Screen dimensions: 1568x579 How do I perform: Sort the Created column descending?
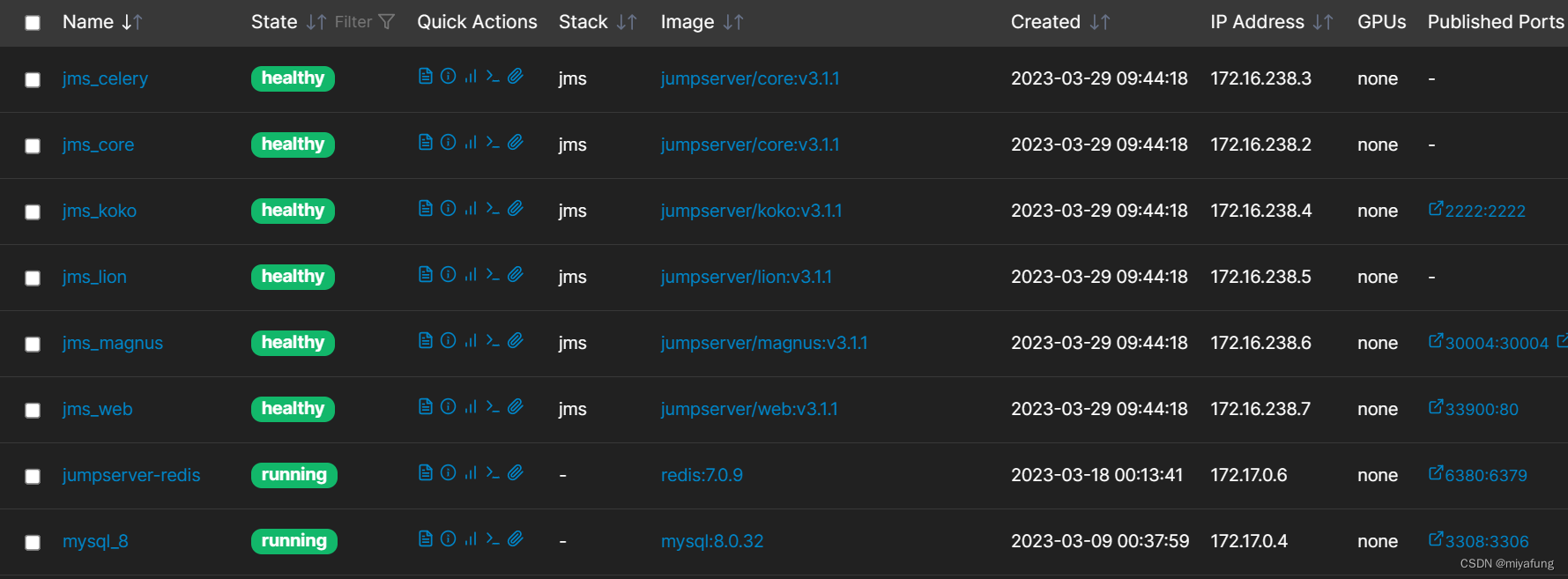[1096, 21]
